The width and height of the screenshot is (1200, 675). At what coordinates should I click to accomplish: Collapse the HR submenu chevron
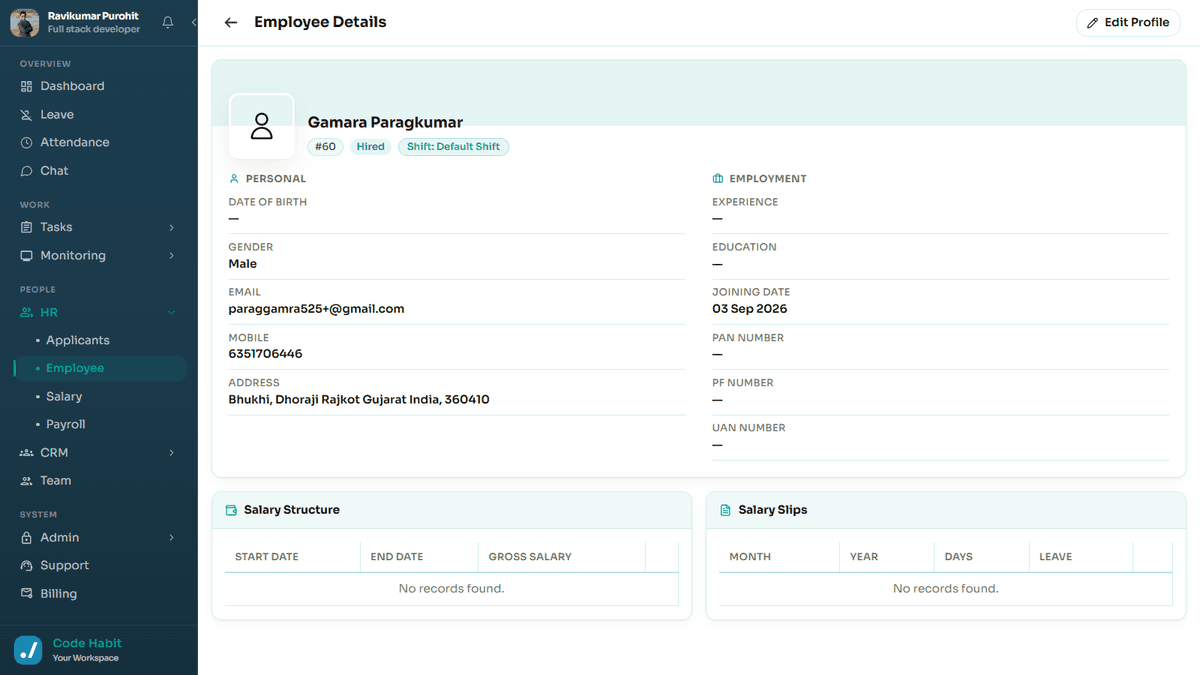tap(171, 312)
